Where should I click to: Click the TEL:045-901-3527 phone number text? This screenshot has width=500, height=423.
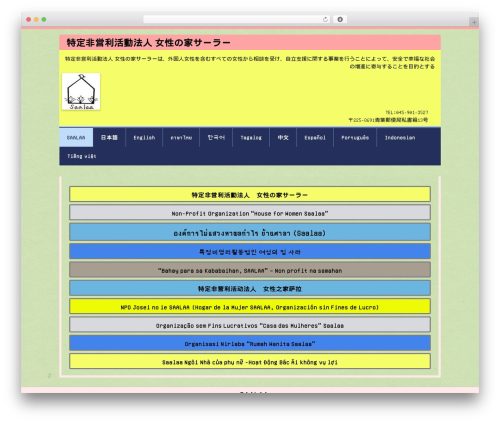[x=407, y=112]
